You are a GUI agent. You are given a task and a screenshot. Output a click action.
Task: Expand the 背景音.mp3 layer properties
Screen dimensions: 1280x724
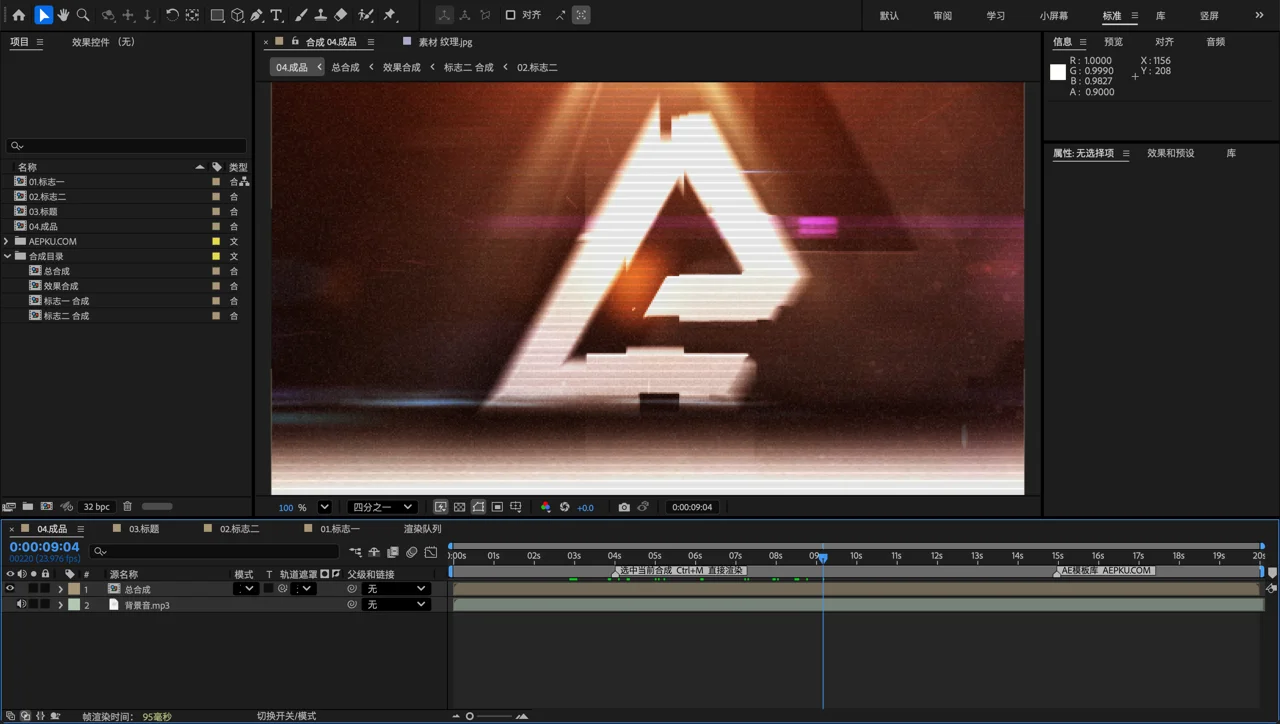(x=60, y=605)
